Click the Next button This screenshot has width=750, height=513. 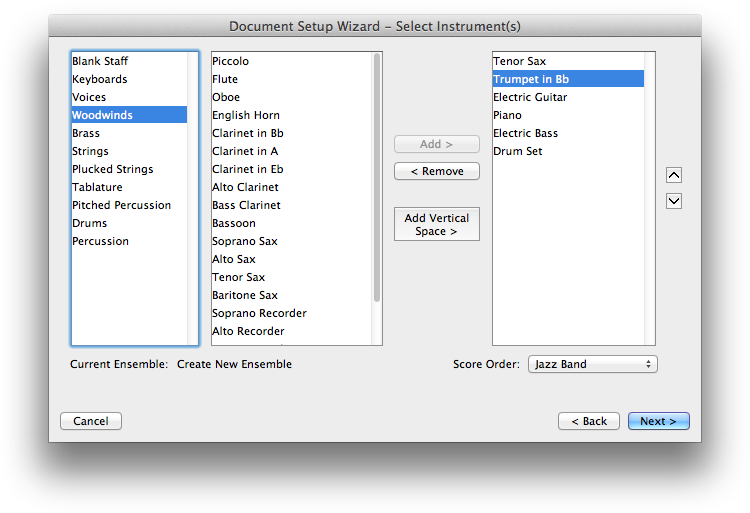tap(658, 421)
